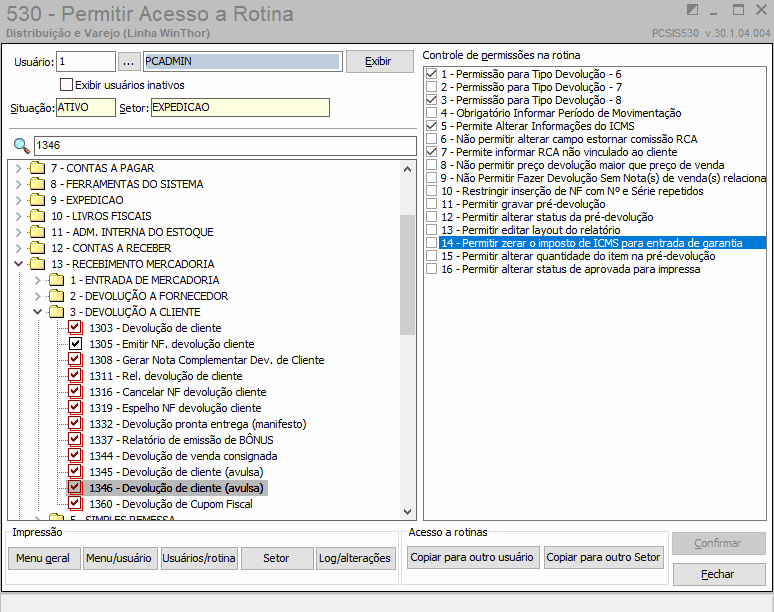Enable permission 8 - preço devolução maior
Screen dimensions: 774x612
(431, 165)
